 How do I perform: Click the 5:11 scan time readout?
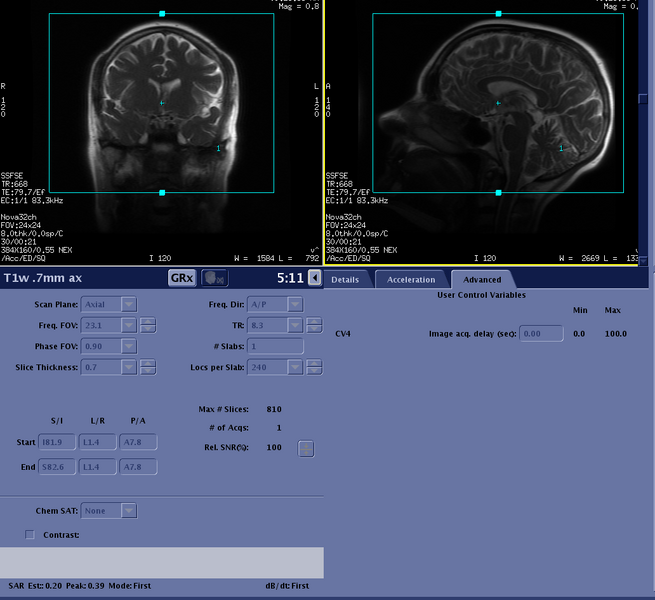pyautogui.click(x=290, y=278)
